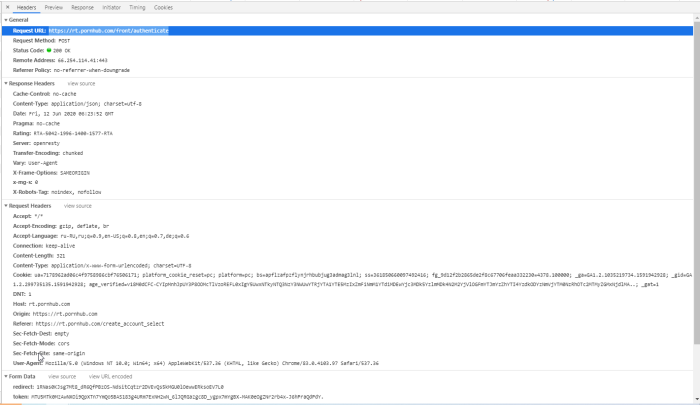Switch to the Preview tab
This screenshot has height=405, width=700.
tap(53, 7)
